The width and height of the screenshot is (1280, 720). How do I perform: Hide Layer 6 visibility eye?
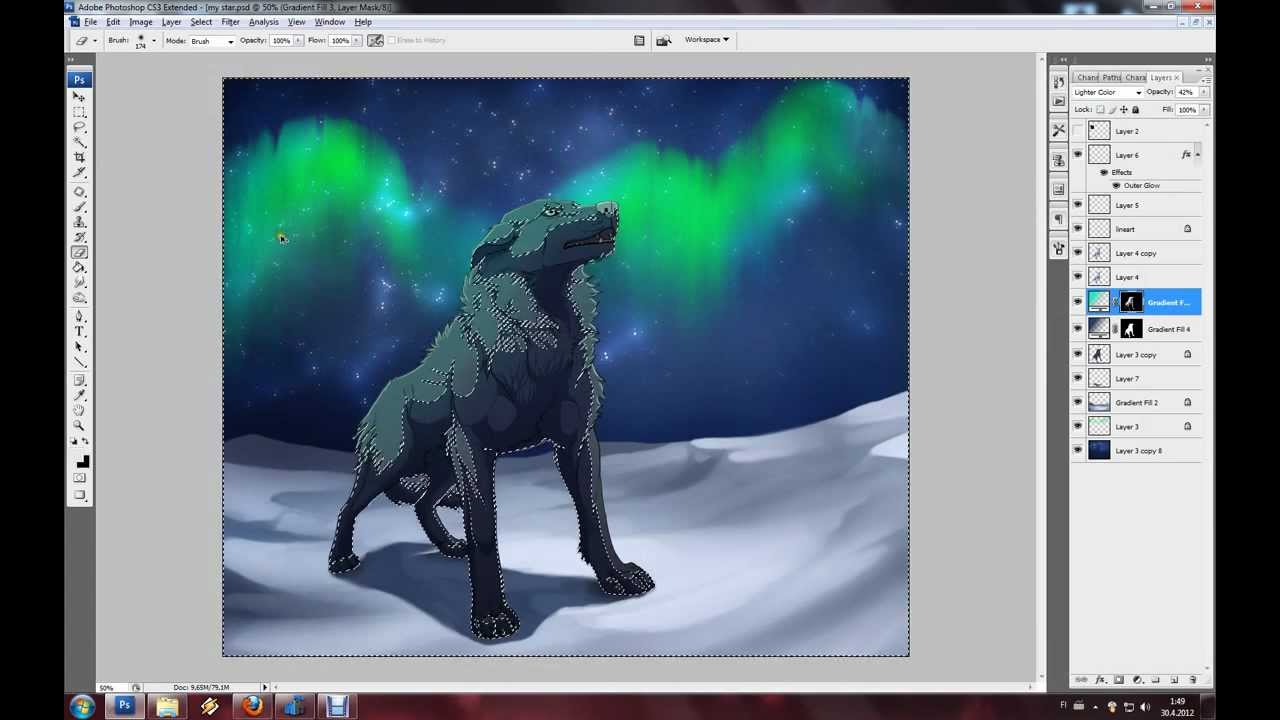click(1078, 155)
